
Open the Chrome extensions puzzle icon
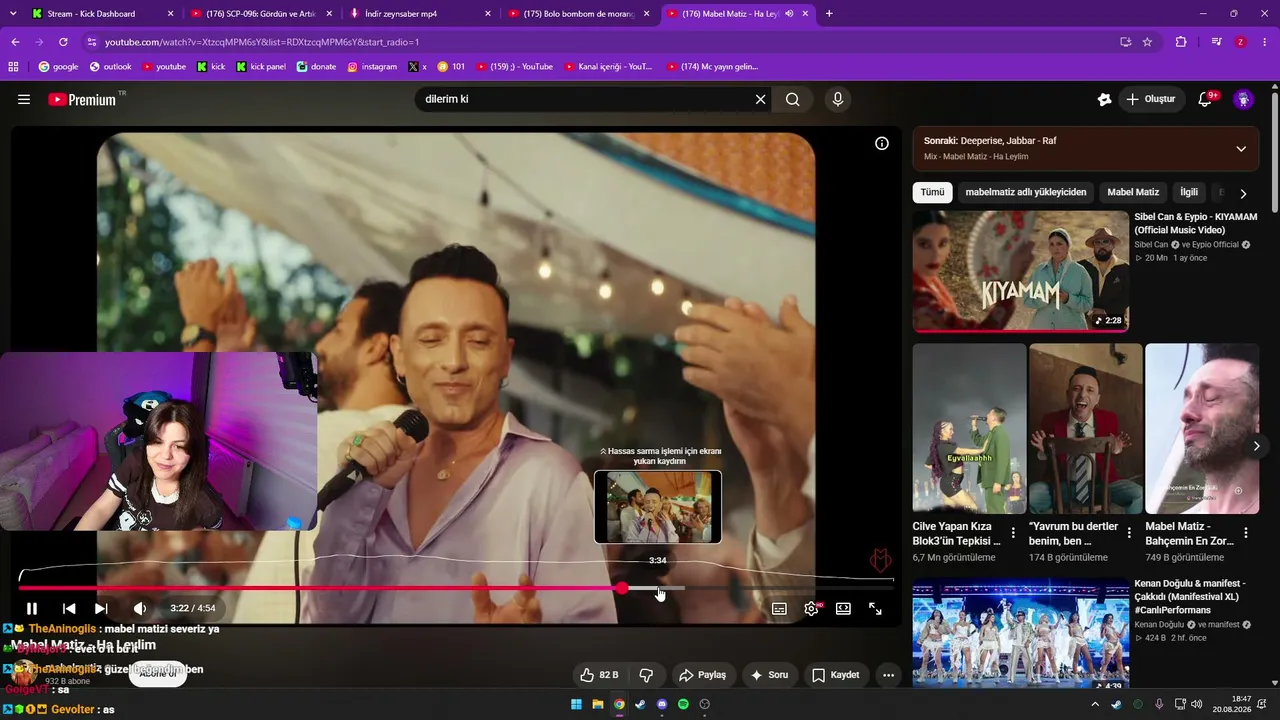(1181, 42)
